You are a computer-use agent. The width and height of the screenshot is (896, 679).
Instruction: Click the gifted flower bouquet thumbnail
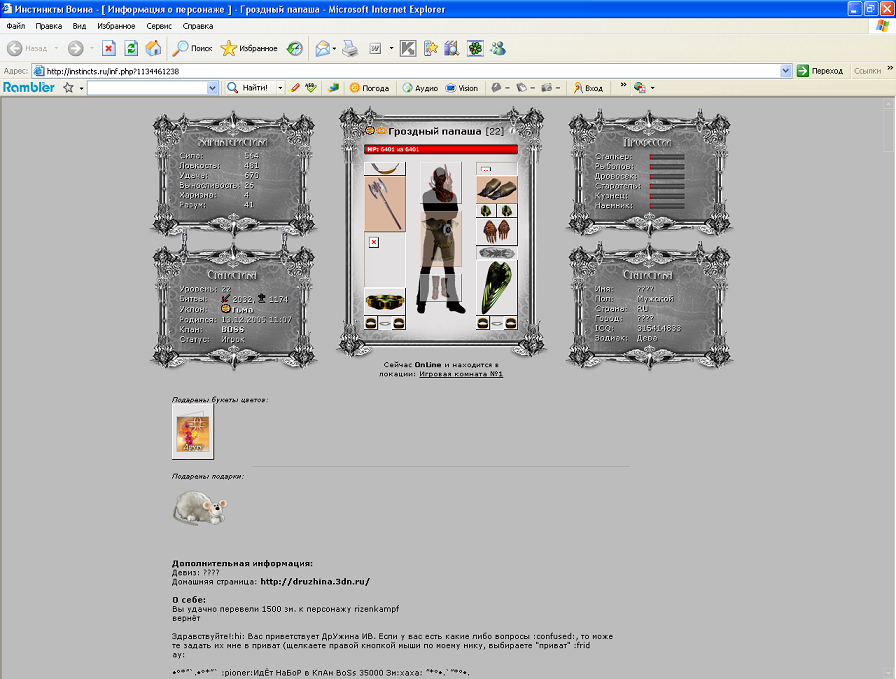coord(193,433)
